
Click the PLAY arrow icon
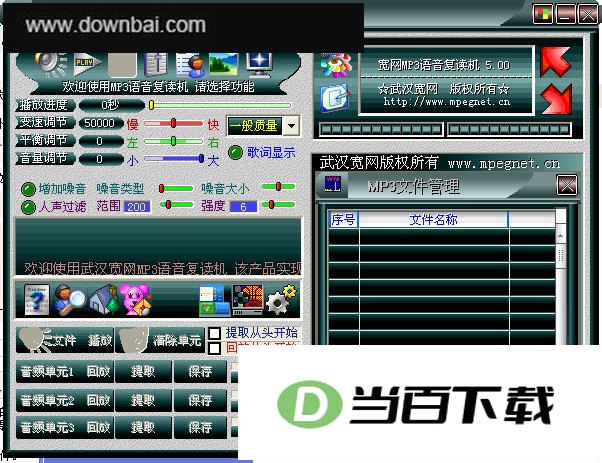click(88, 64)
